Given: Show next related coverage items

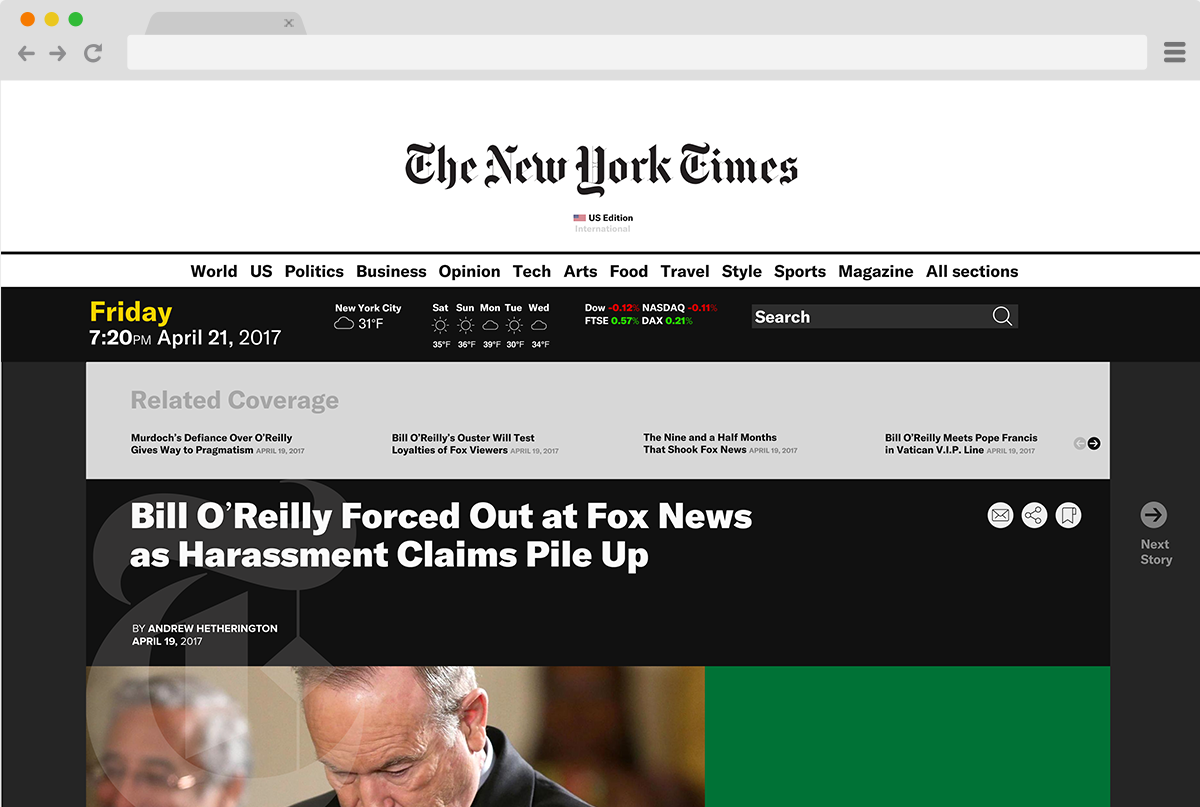Looking at the screenshot, I should point(1094,444).
